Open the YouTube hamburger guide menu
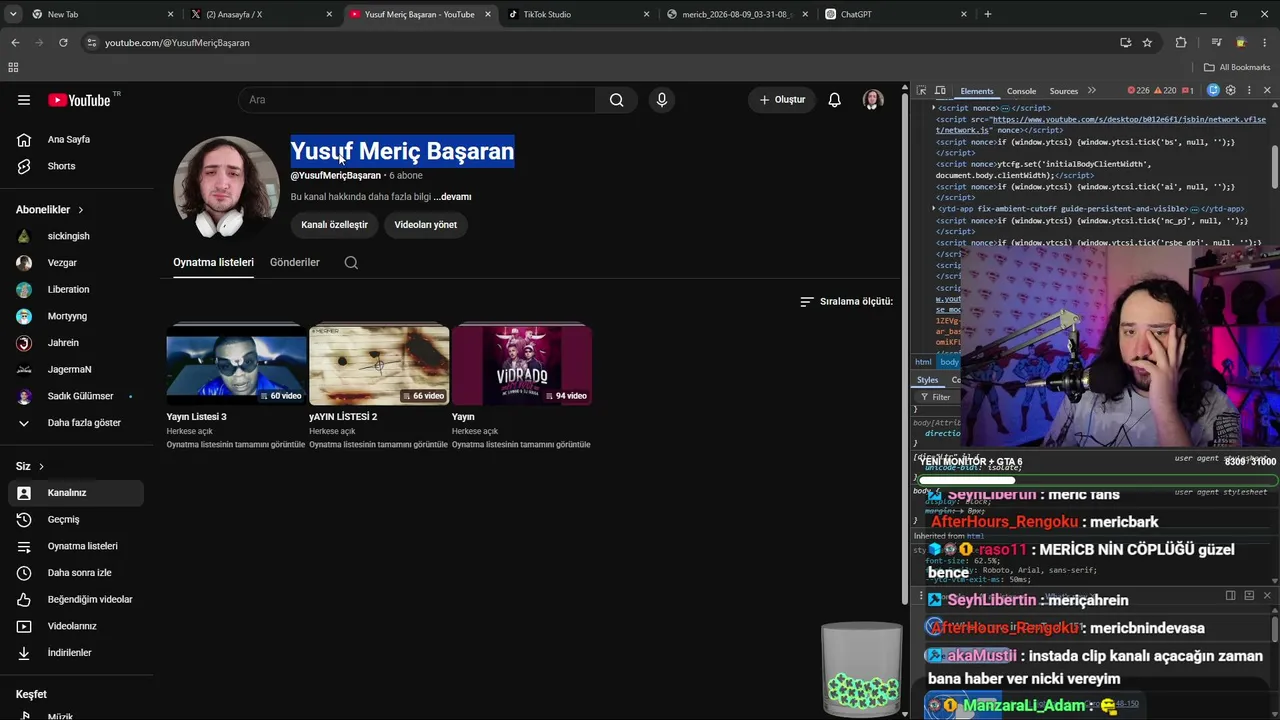Viewport: 1280px width, 720px height. 24,100
